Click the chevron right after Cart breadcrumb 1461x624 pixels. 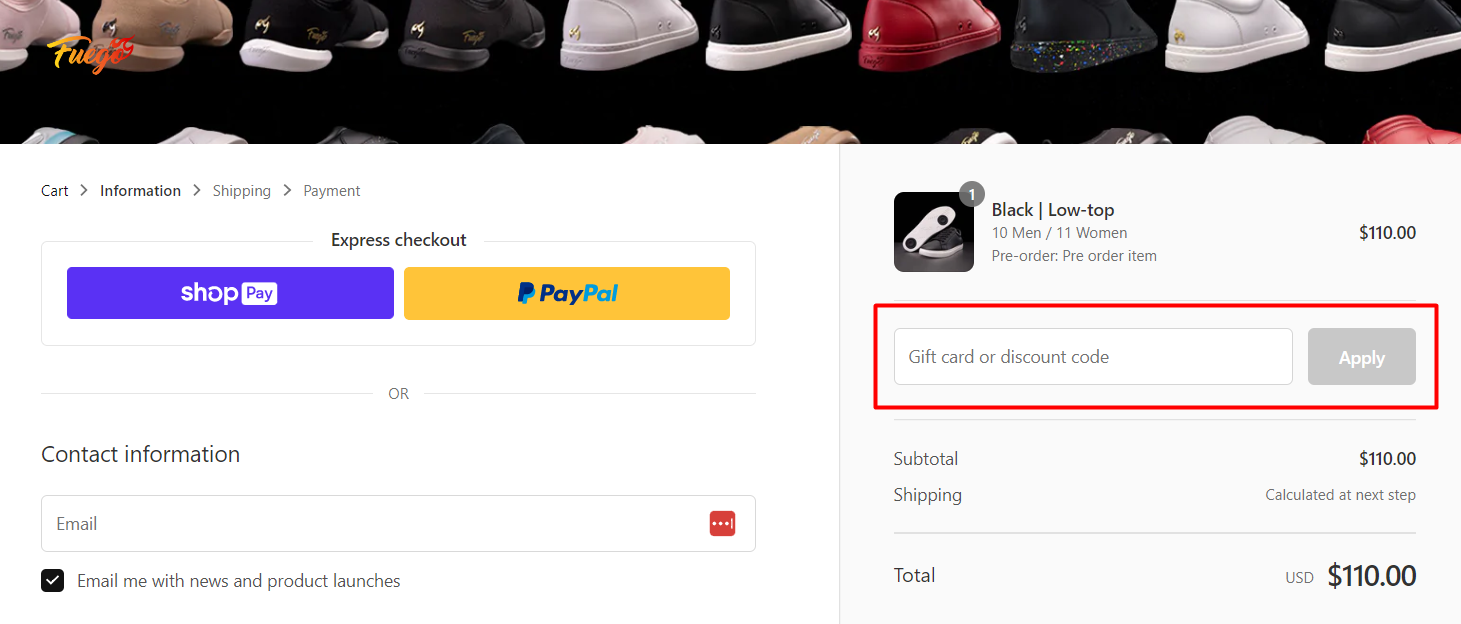click(x=84, y=190)
